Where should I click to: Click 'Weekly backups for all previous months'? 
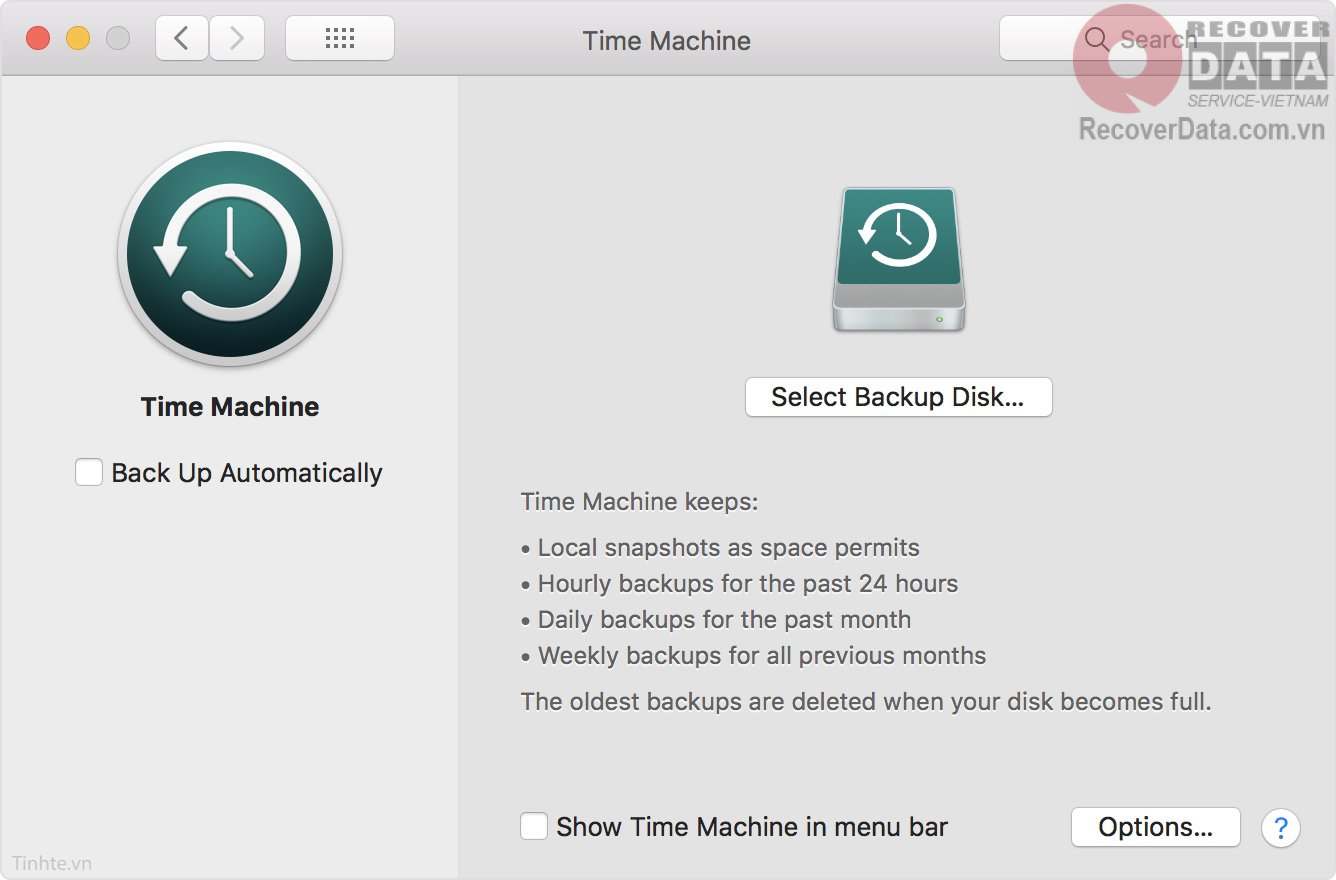point(754,656)
